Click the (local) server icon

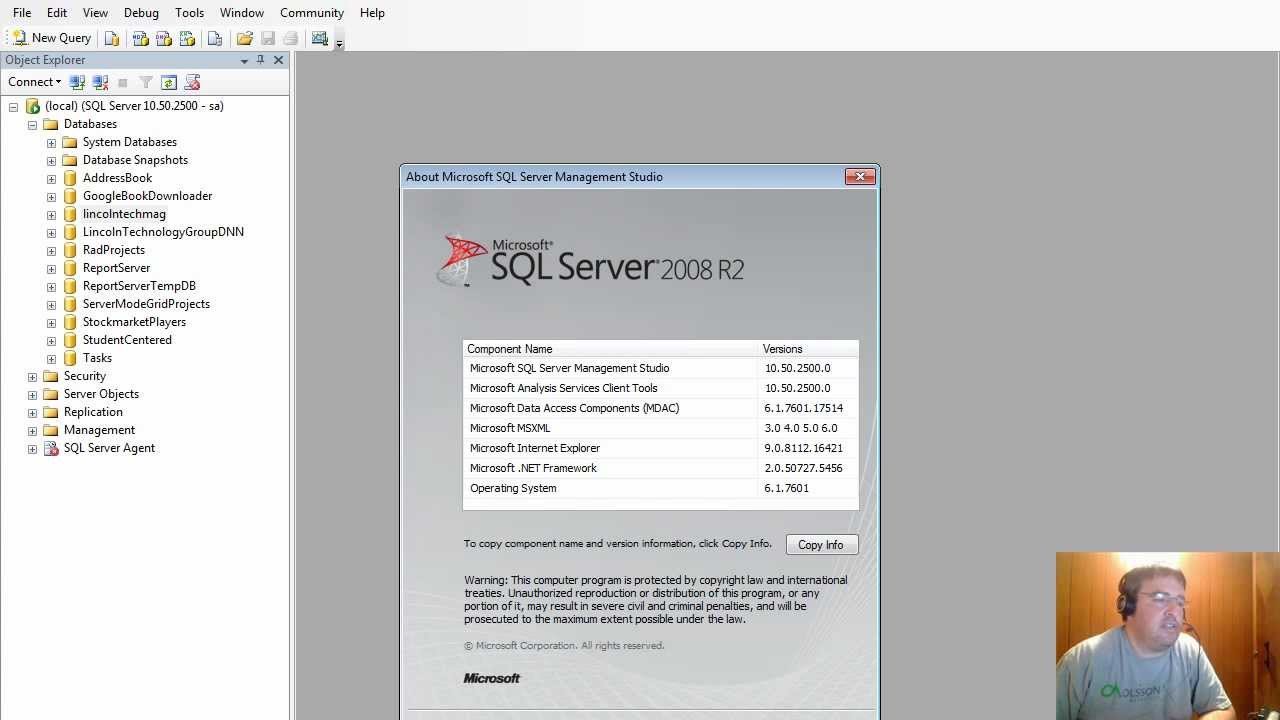pos(32,106)
